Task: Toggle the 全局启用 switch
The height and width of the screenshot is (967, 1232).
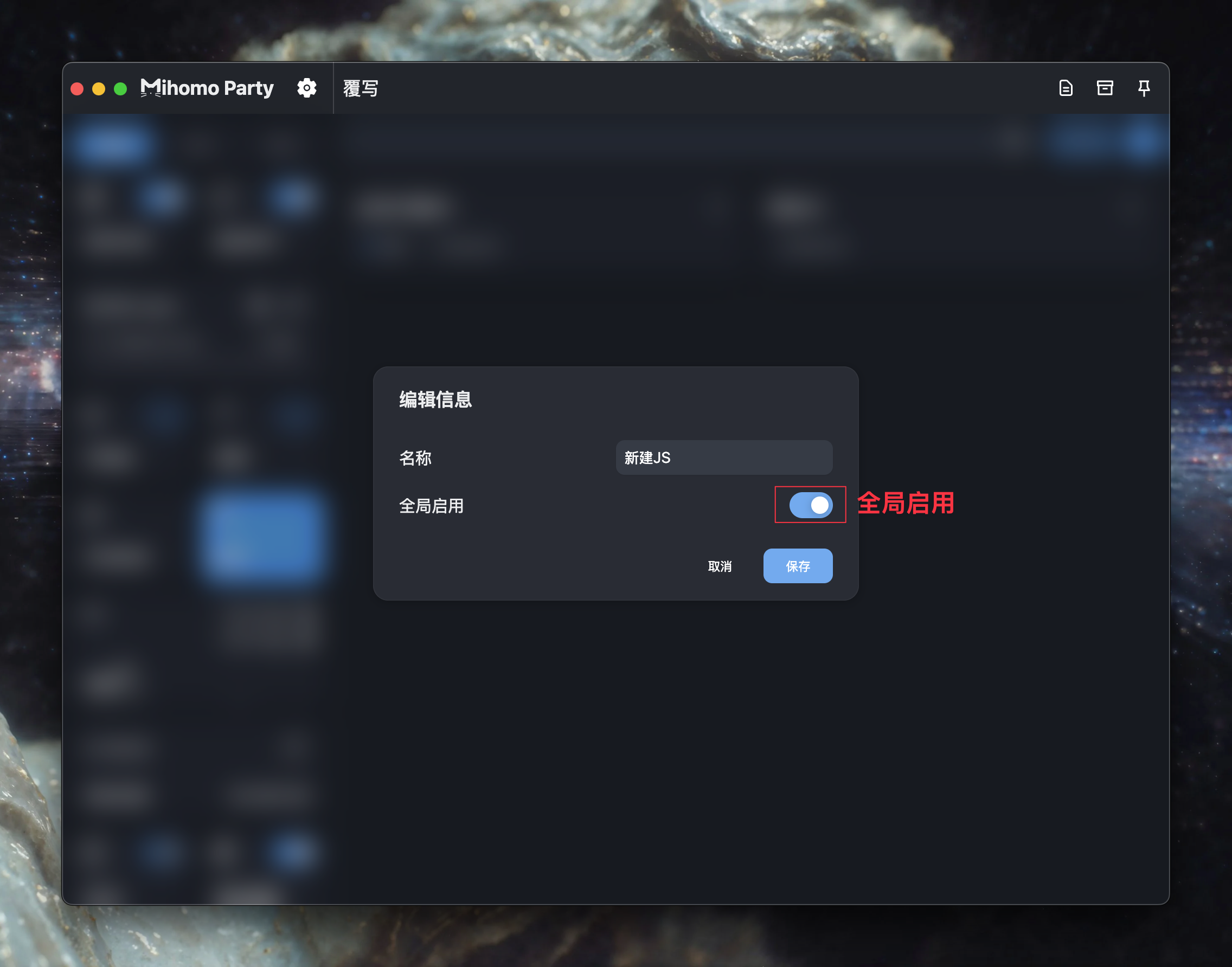Action: pos(811,505)
